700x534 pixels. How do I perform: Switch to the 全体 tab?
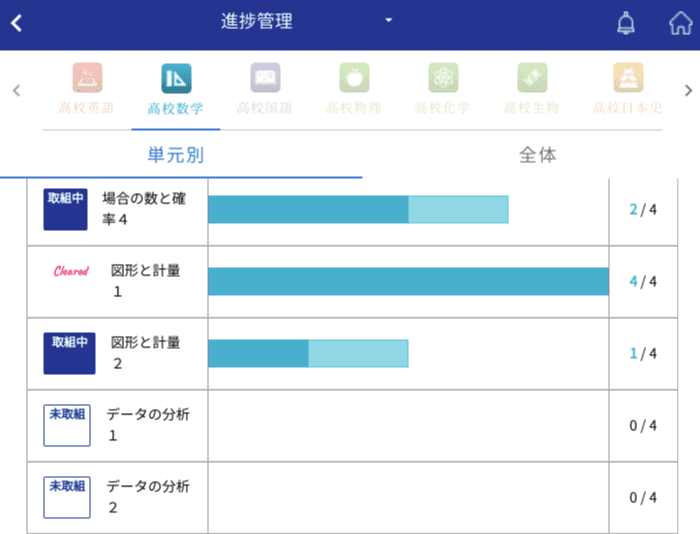(538, 155)
